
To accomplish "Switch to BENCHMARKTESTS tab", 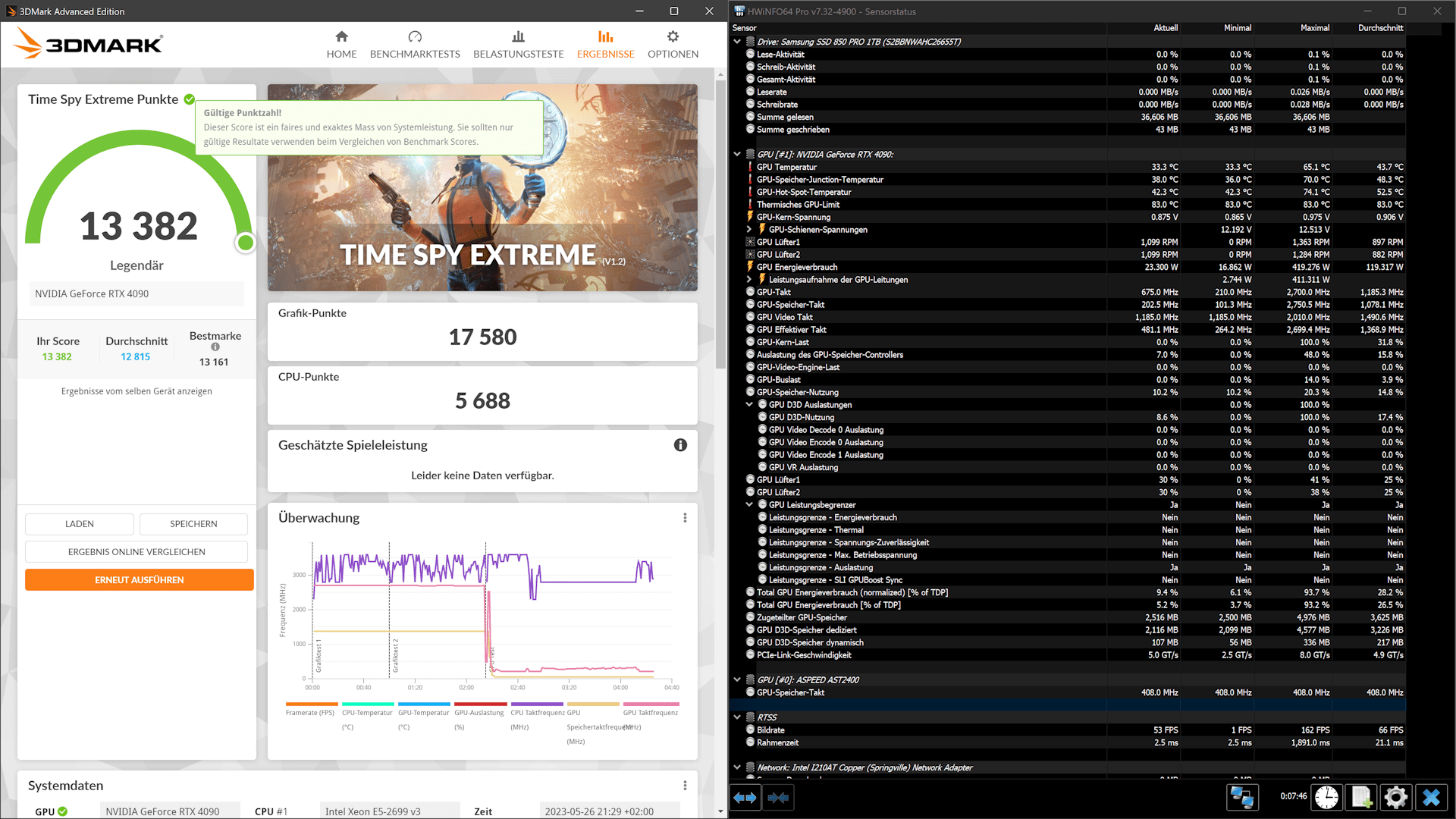I will (415, 45).
